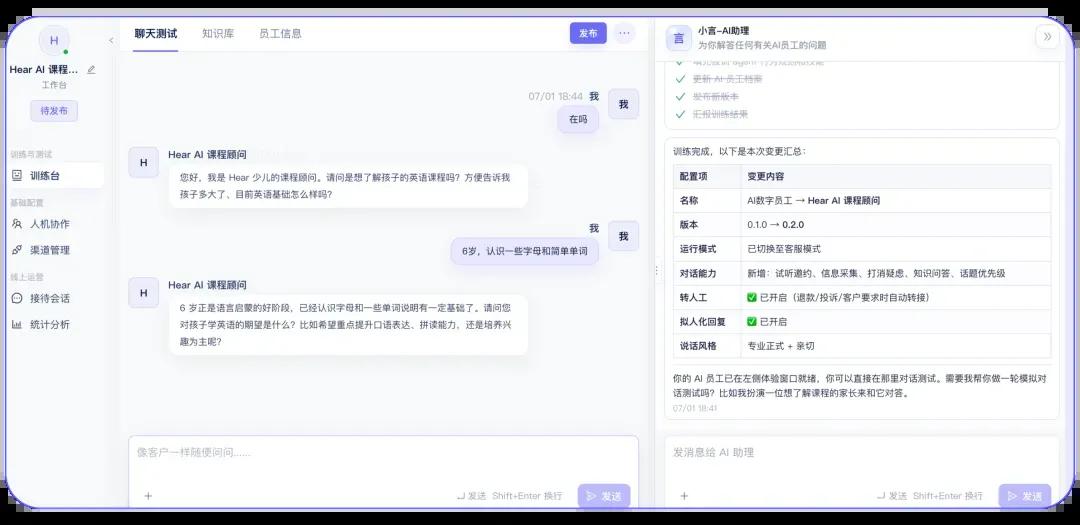Switch to the 知识库 tab
Viewport: 1080px width, 525px height.
(218, 33)
